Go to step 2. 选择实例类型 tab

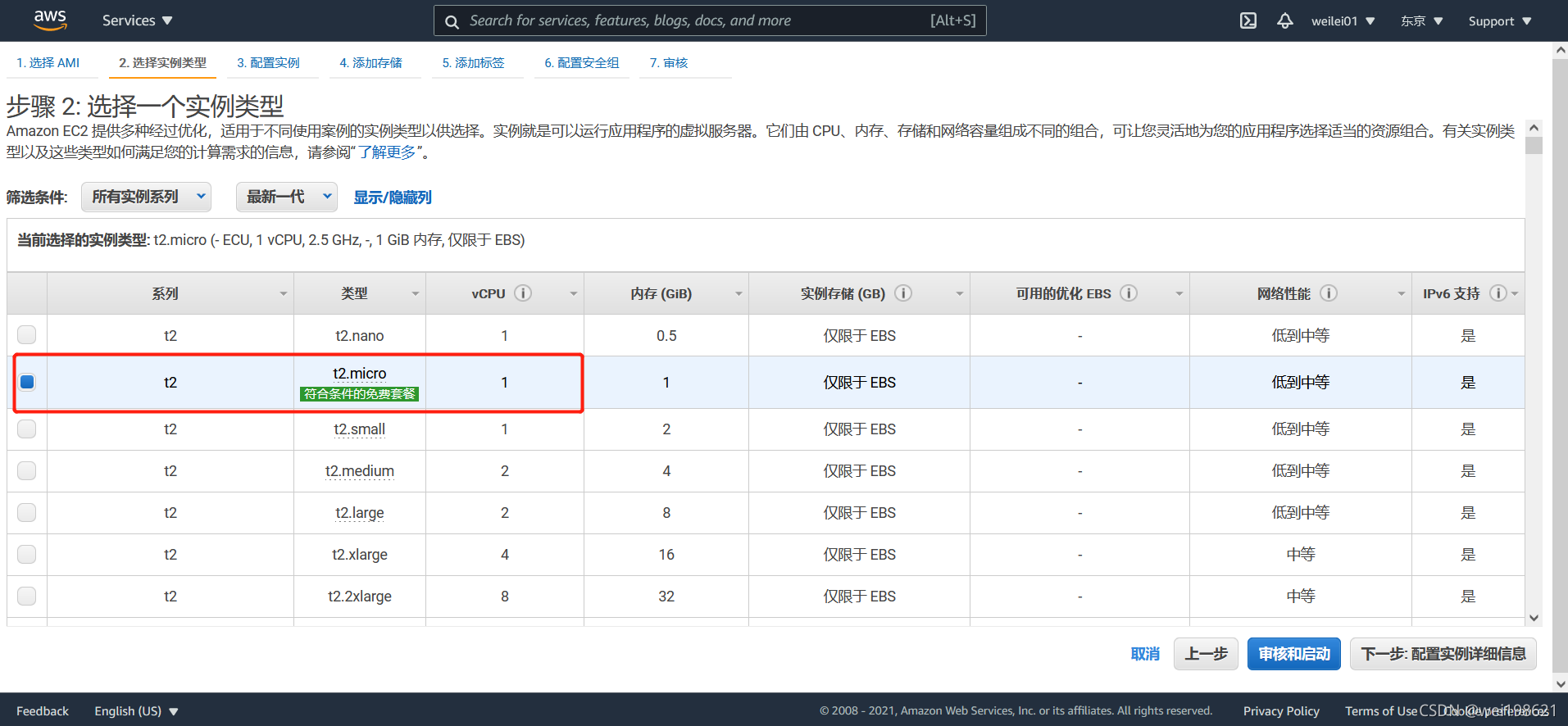(162, 63)
